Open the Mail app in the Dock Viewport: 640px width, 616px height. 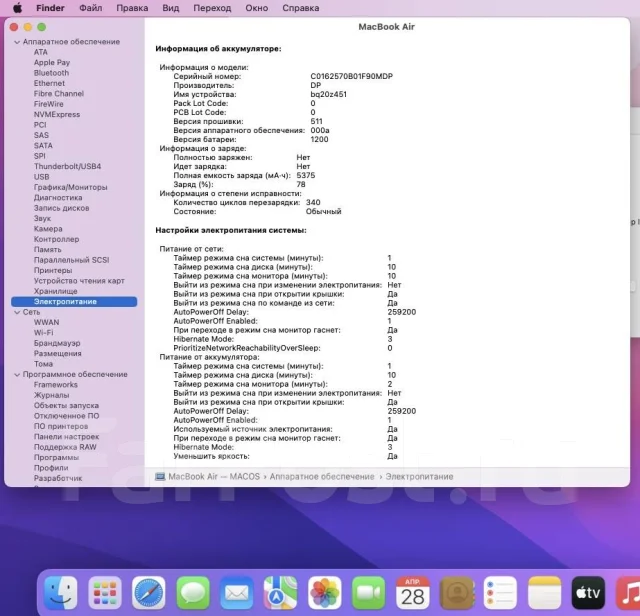click(237, 592)
